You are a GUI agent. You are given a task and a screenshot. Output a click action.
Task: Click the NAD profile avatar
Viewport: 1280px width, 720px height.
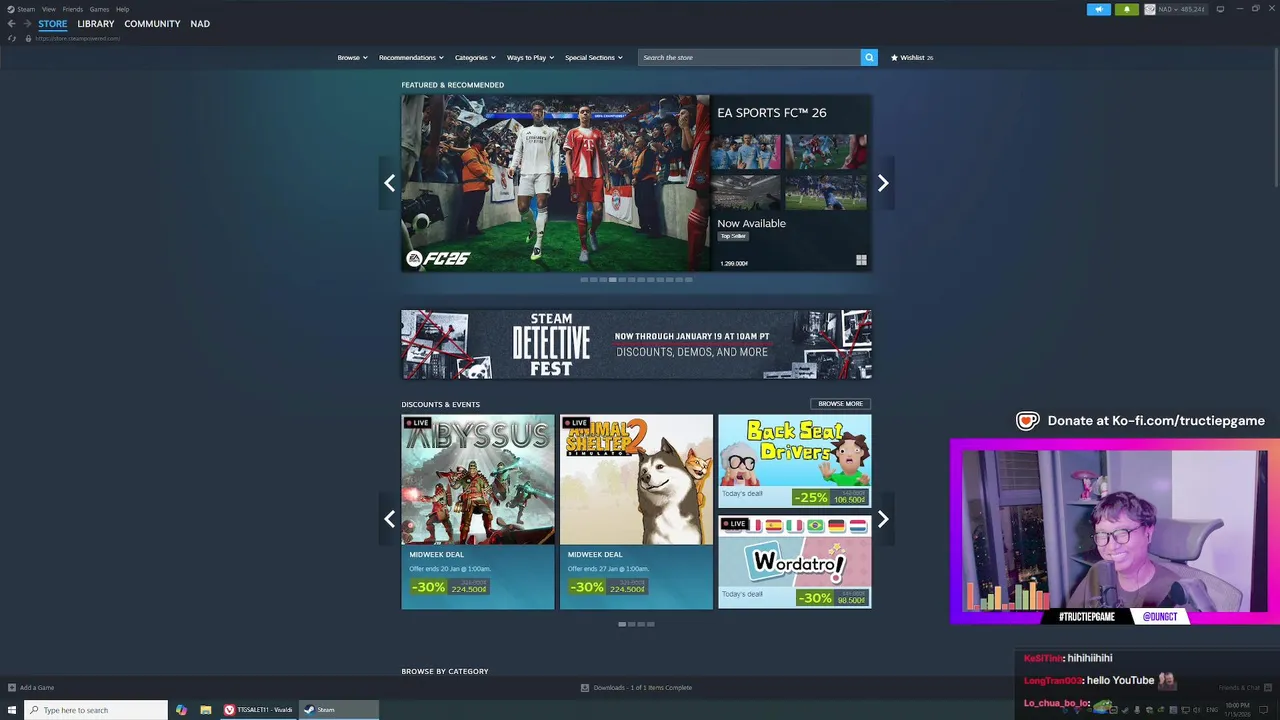click(x=1150, y=9)
